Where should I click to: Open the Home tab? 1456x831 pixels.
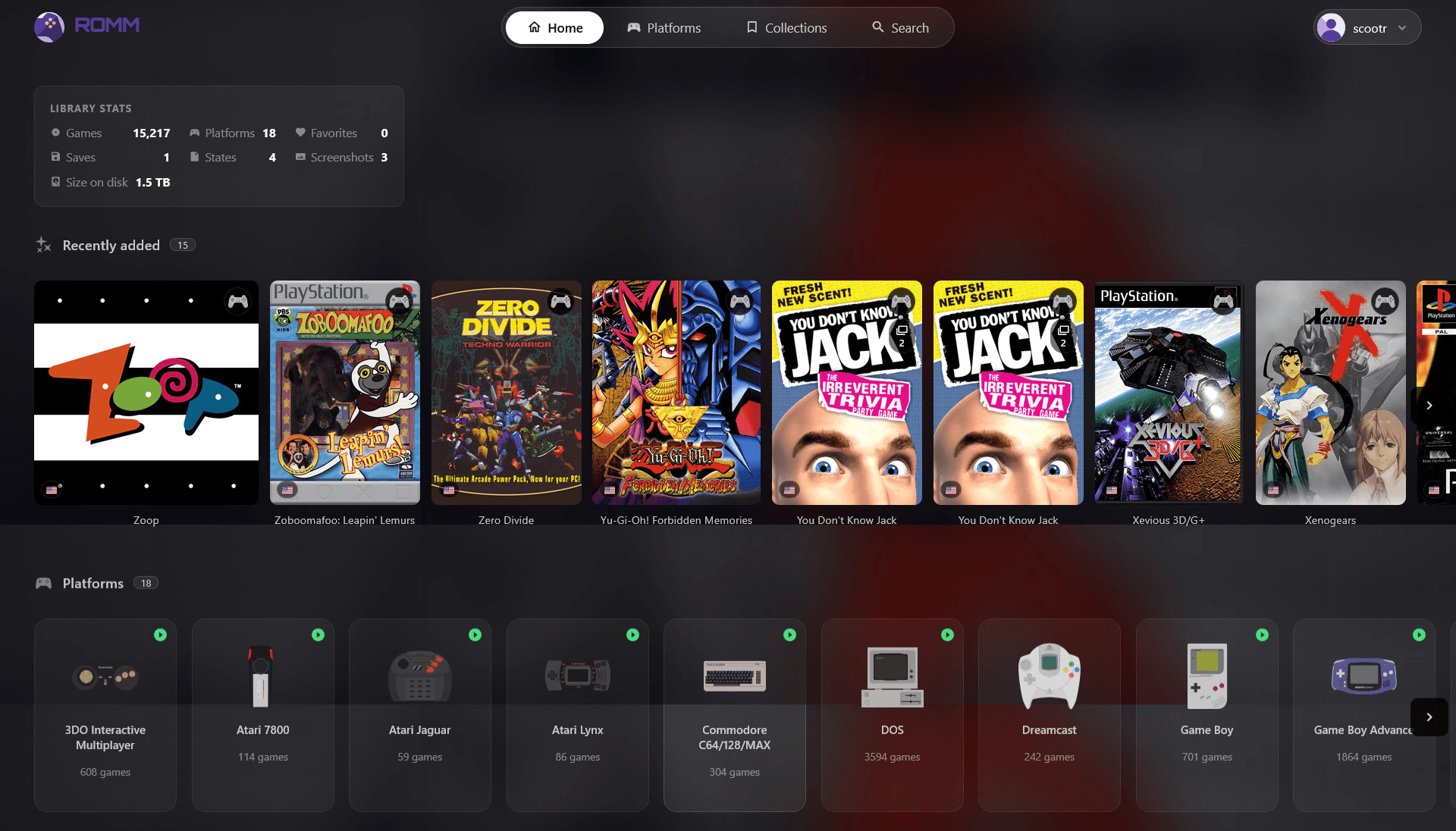[x=554, y=28]
